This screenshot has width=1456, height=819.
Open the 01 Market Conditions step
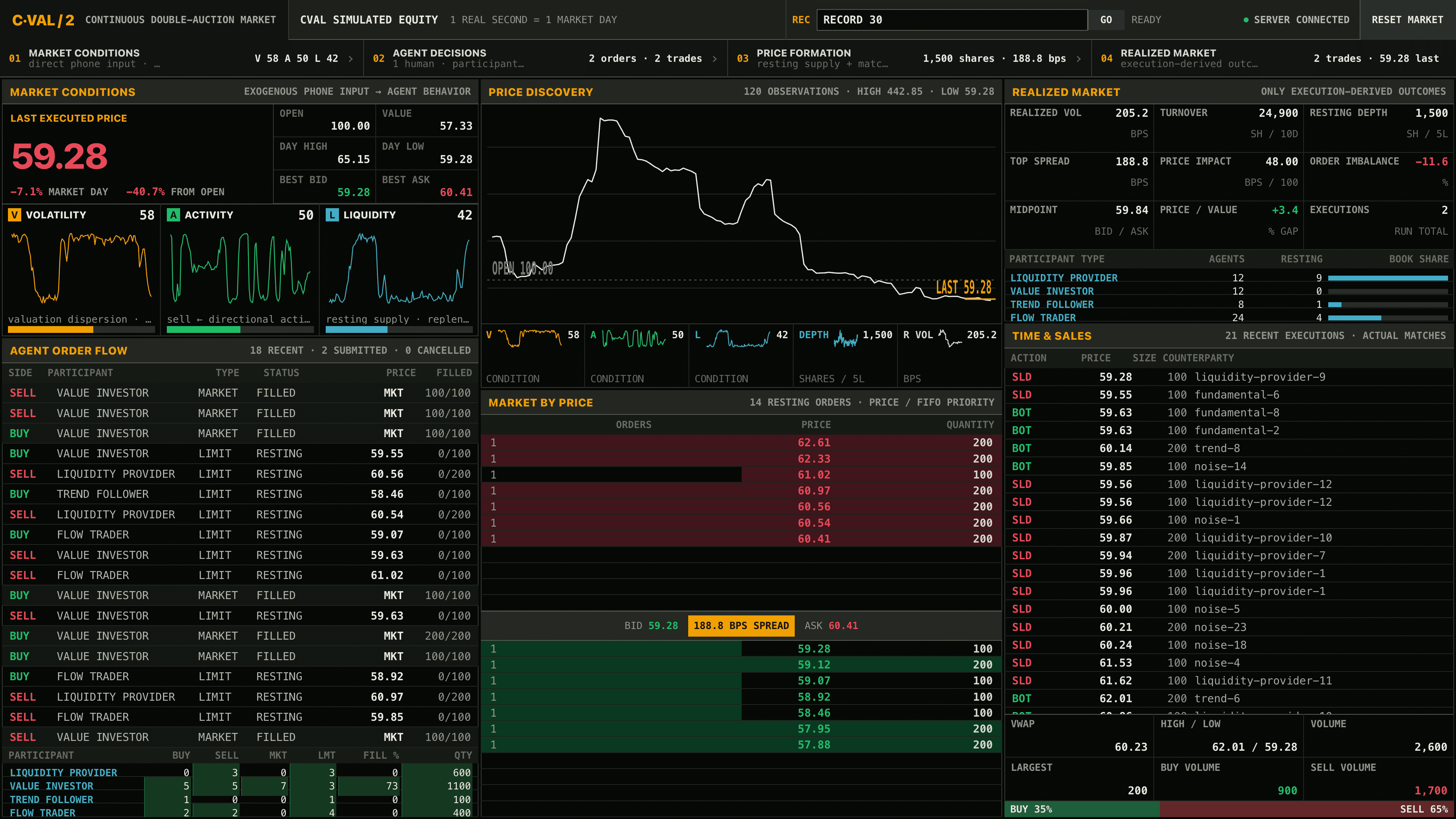point(182,58)
